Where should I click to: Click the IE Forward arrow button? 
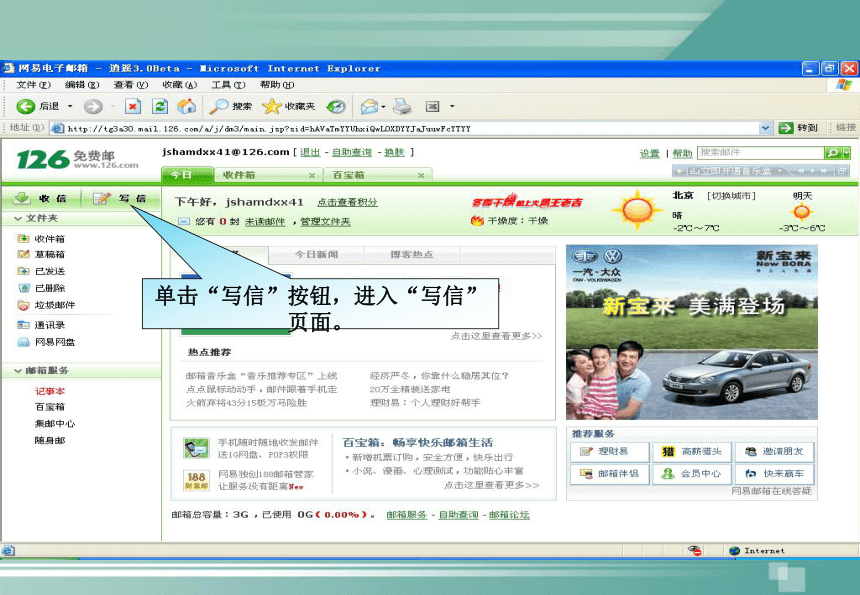93,106
